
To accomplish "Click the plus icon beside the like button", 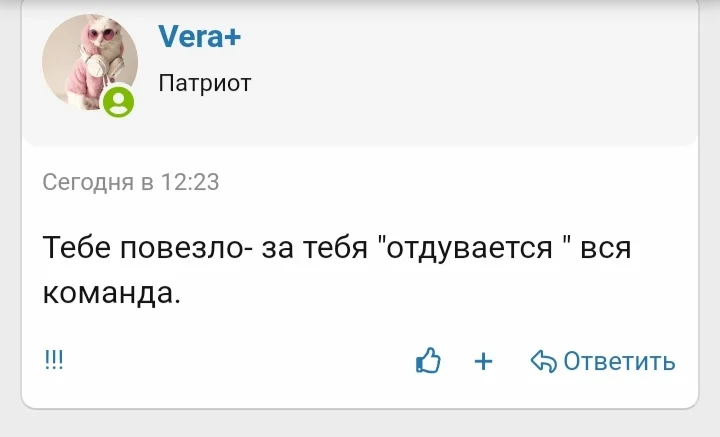I will [484, 361].
